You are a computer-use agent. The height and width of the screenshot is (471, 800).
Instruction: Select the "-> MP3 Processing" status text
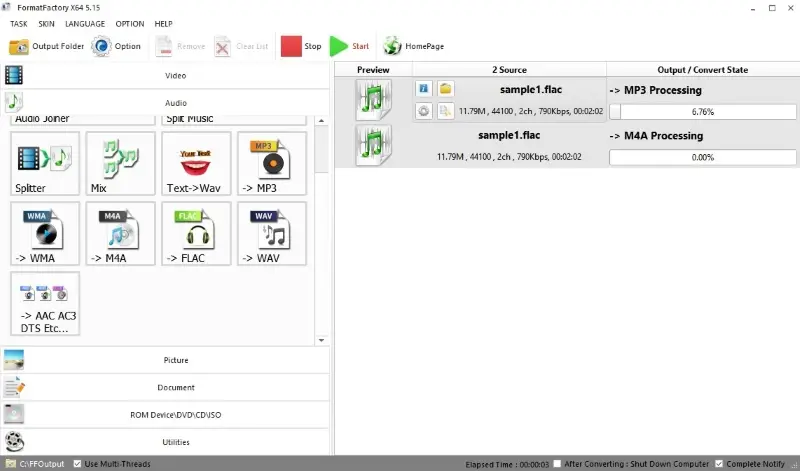(x=656, y=90)
